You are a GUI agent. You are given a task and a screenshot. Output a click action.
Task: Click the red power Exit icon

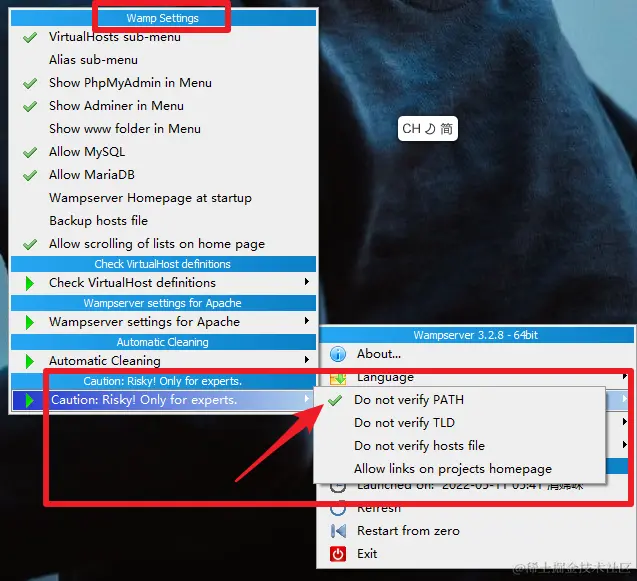coord(338,554)
